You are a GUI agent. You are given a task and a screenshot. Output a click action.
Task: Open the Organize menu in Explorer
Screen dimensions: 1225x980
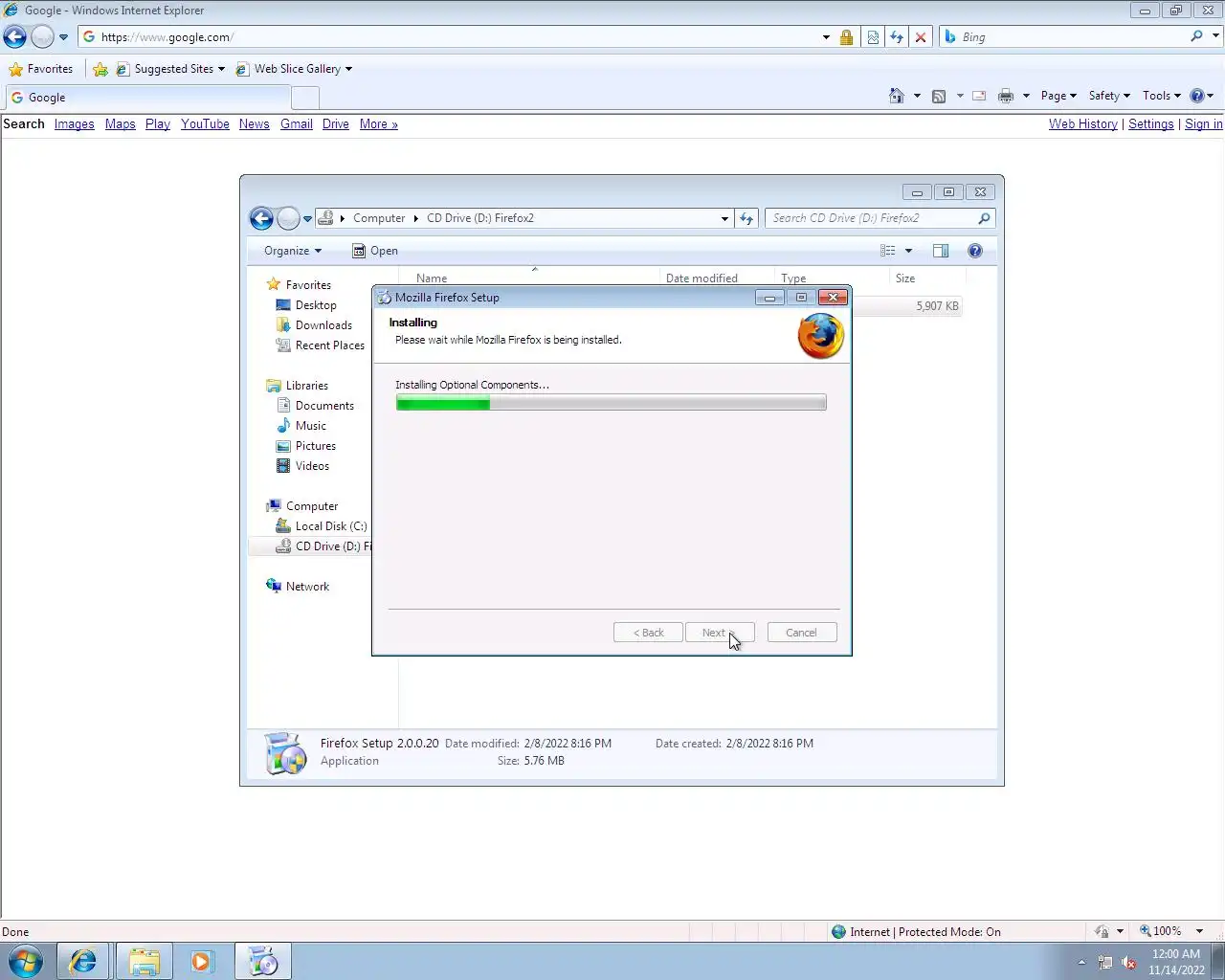click(293, 251)
